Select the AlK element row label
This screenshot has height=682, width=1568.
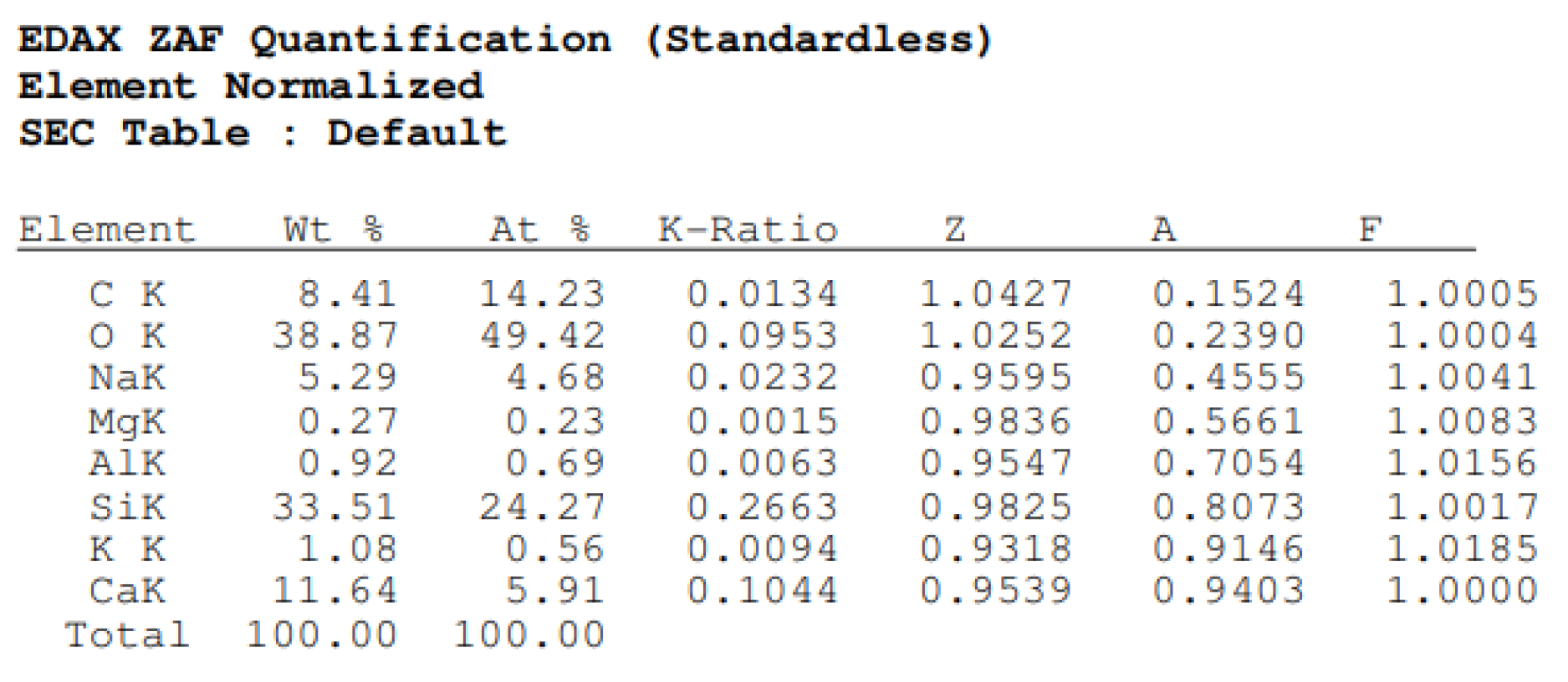pyautogui.click(x=127, y=463)
